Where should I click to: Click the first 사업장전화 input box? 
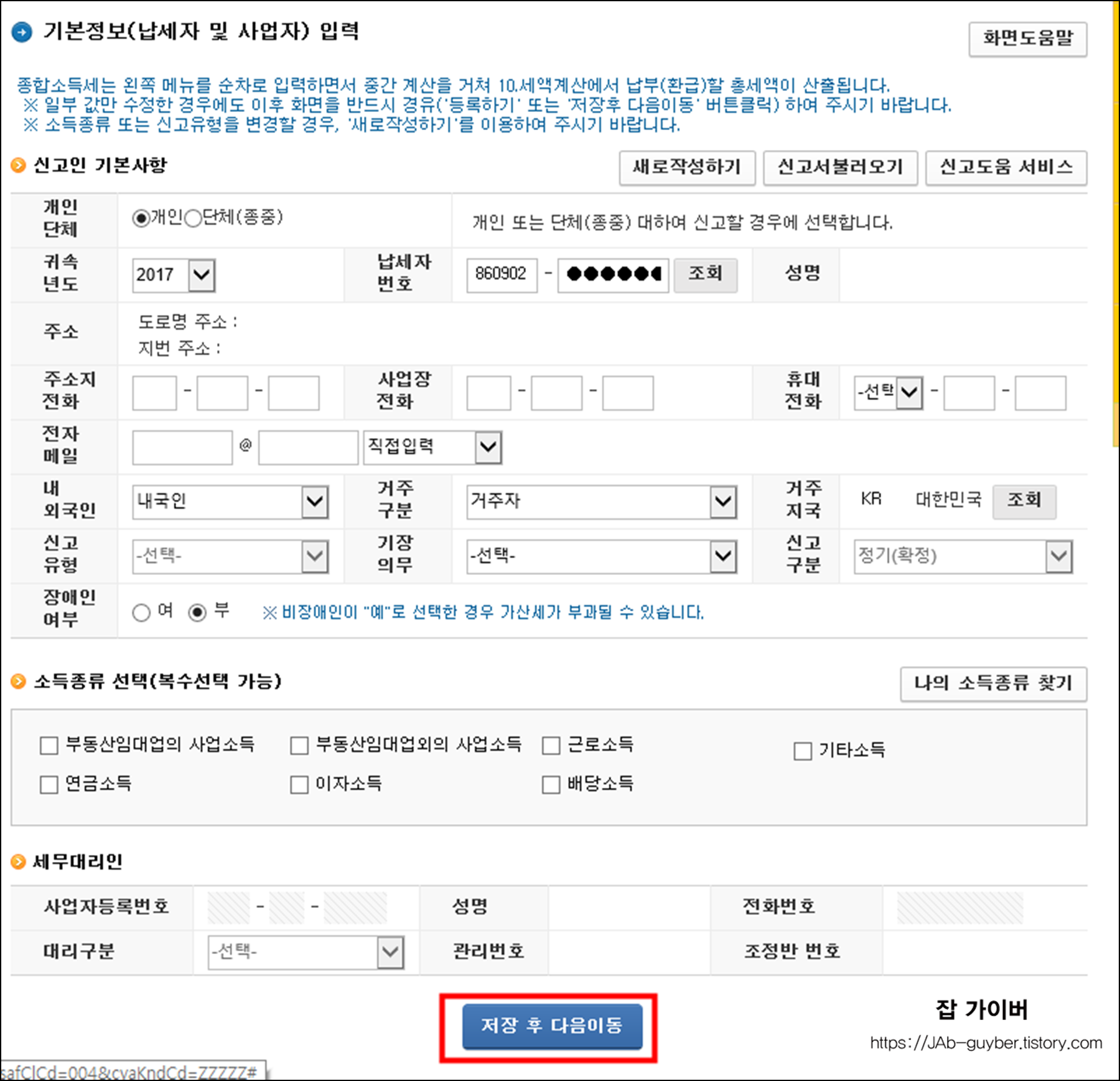click(x=488, y=393)
